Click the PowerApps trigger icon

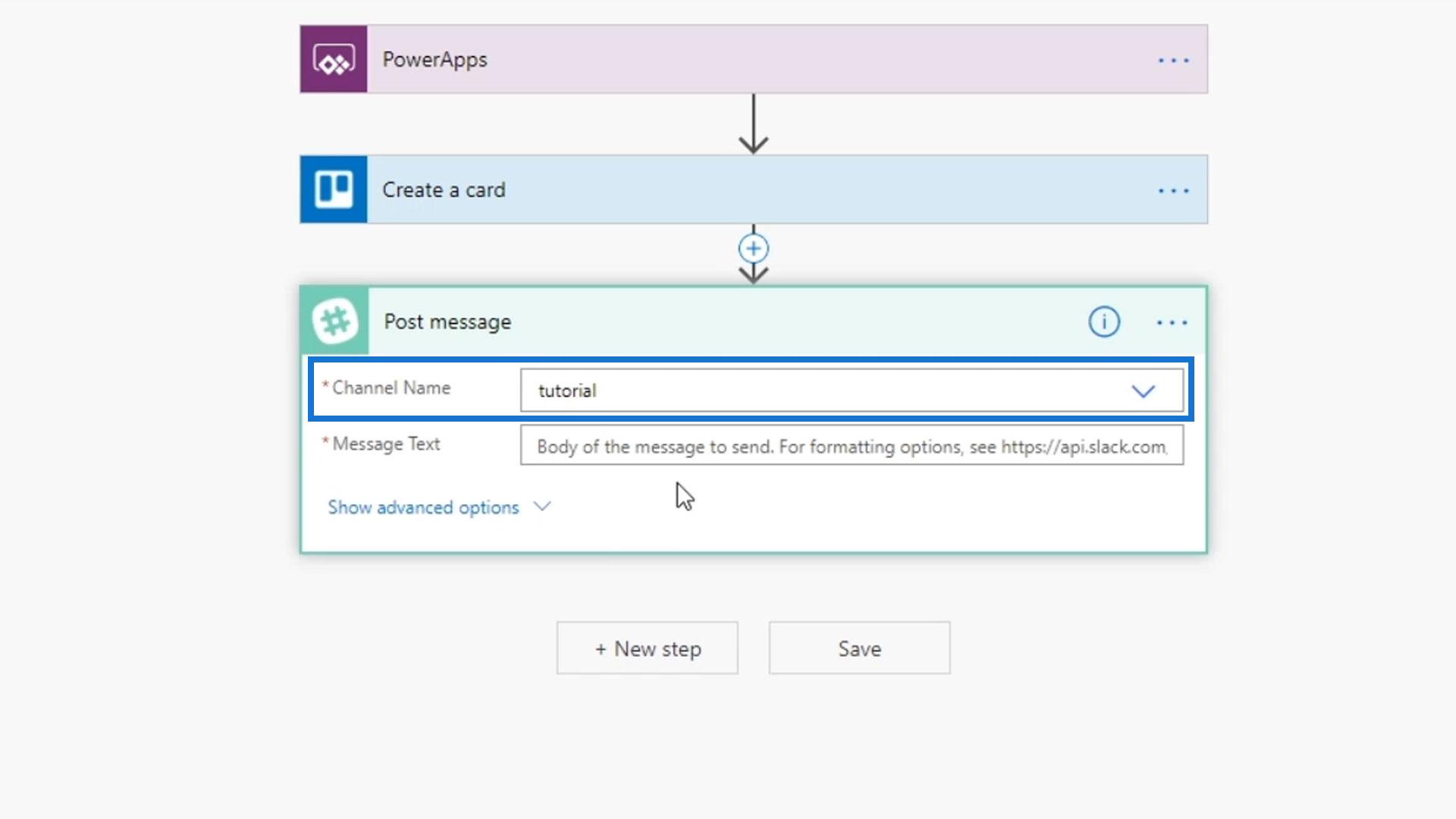click(x=334, y=60)
